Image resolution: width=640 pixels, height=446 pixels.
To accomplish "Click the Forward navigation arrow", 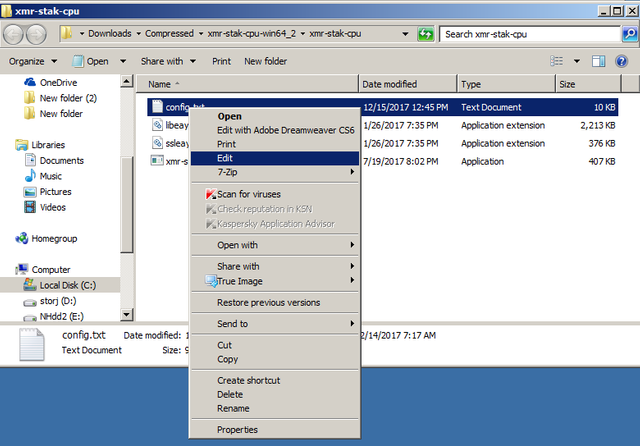I will (36, 34).
